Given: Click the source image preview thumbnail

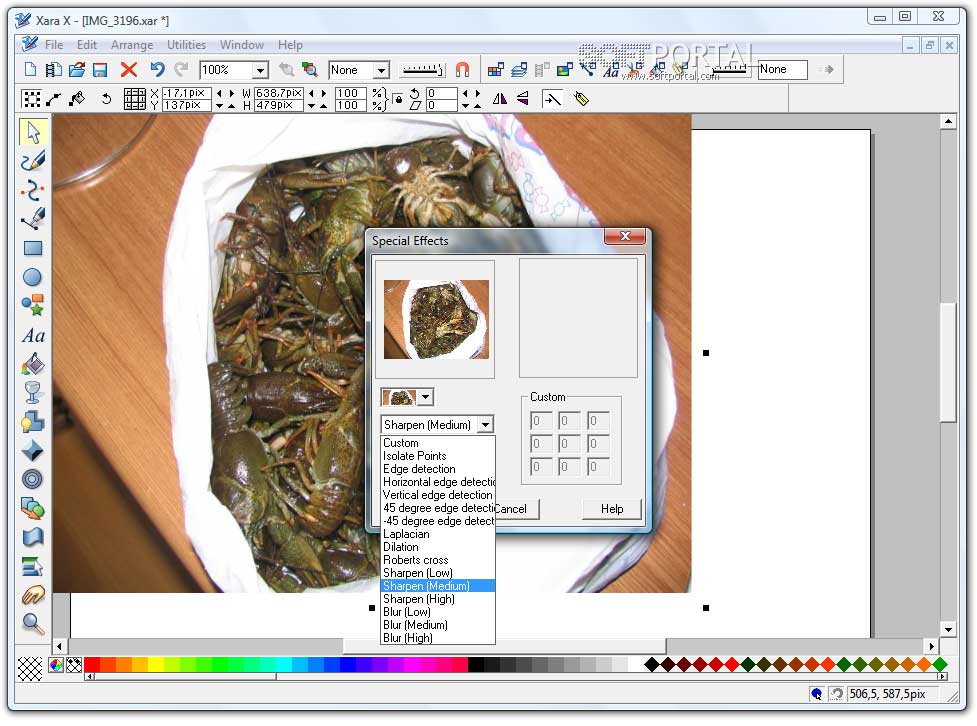Looking at the screenshot, I should [436, 320].
